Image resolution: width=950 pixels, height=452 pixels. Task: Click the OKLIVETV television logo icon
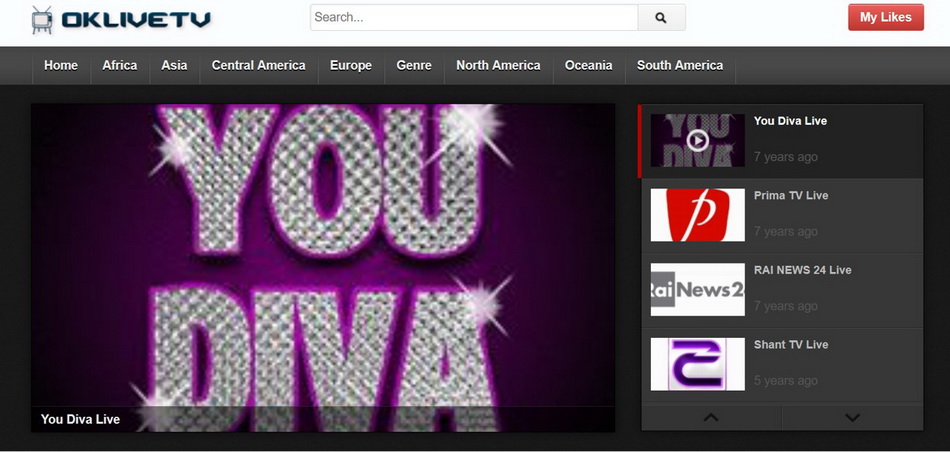point(42,19)
